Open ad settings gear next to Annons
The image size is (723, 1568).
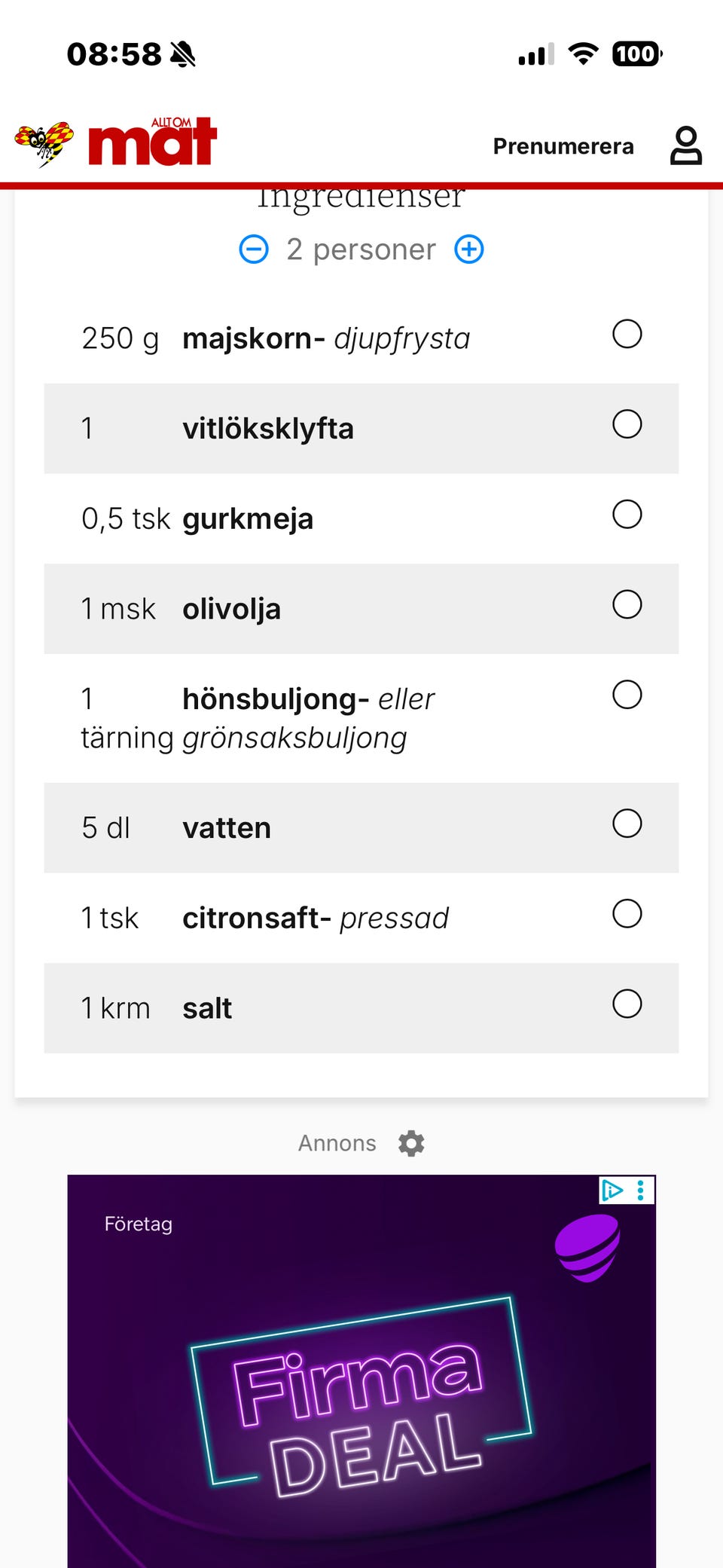[411, 1143]
